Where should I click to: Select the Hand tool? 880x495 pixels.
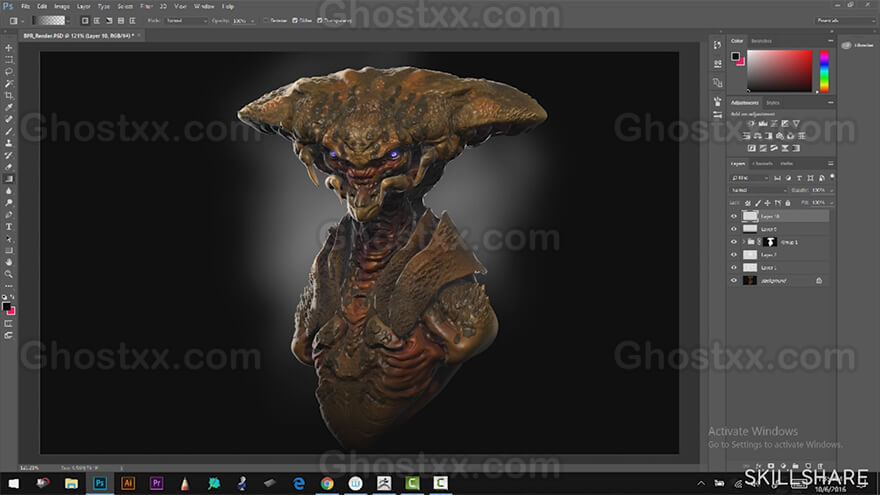(x=8, y=262)
